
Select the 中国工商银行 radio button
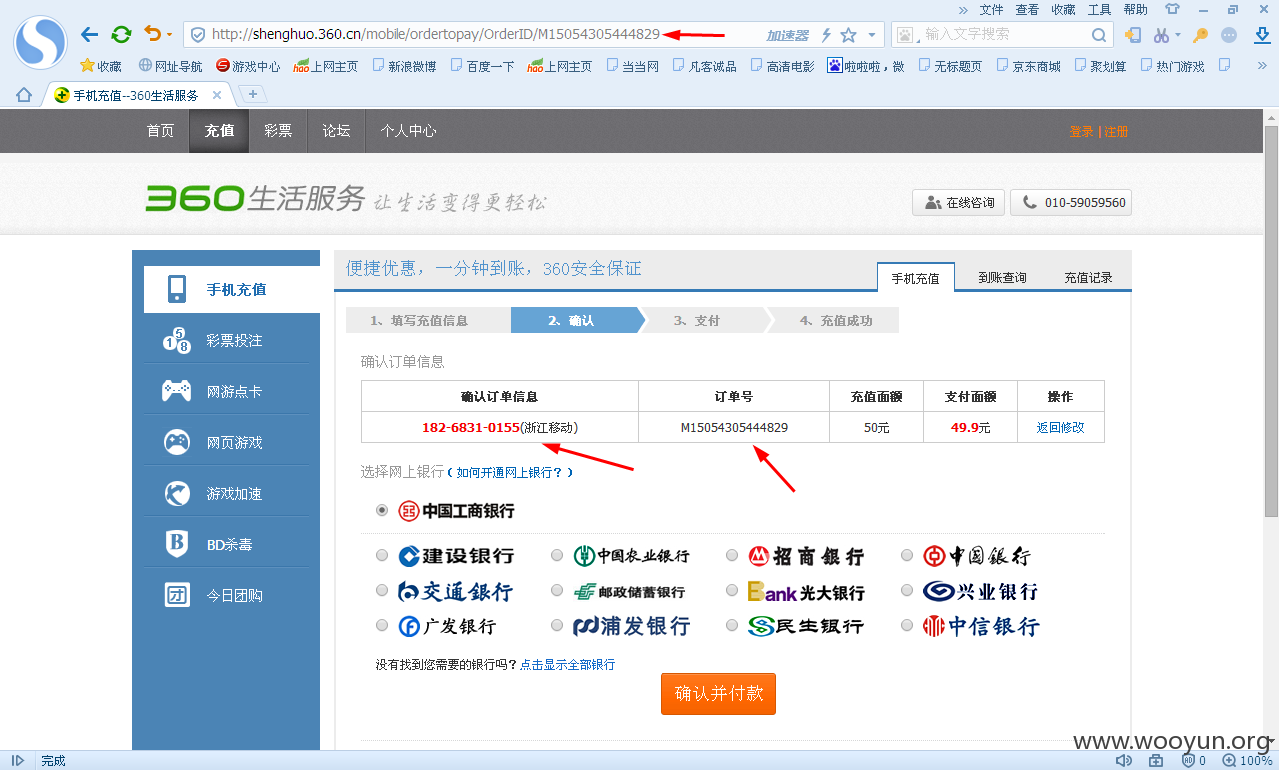pyautogui.click(x=382, y=510)
